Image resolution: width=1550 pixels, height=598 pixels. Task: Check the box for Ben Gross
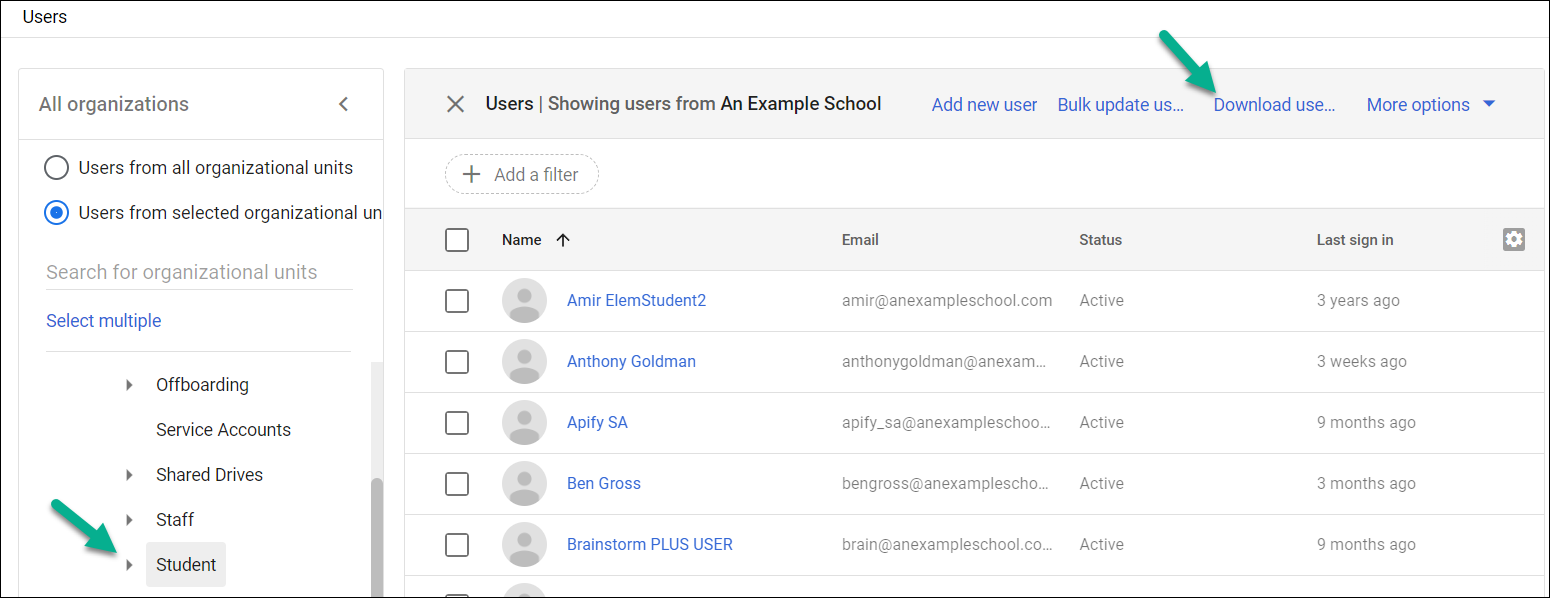pos(457,483)
